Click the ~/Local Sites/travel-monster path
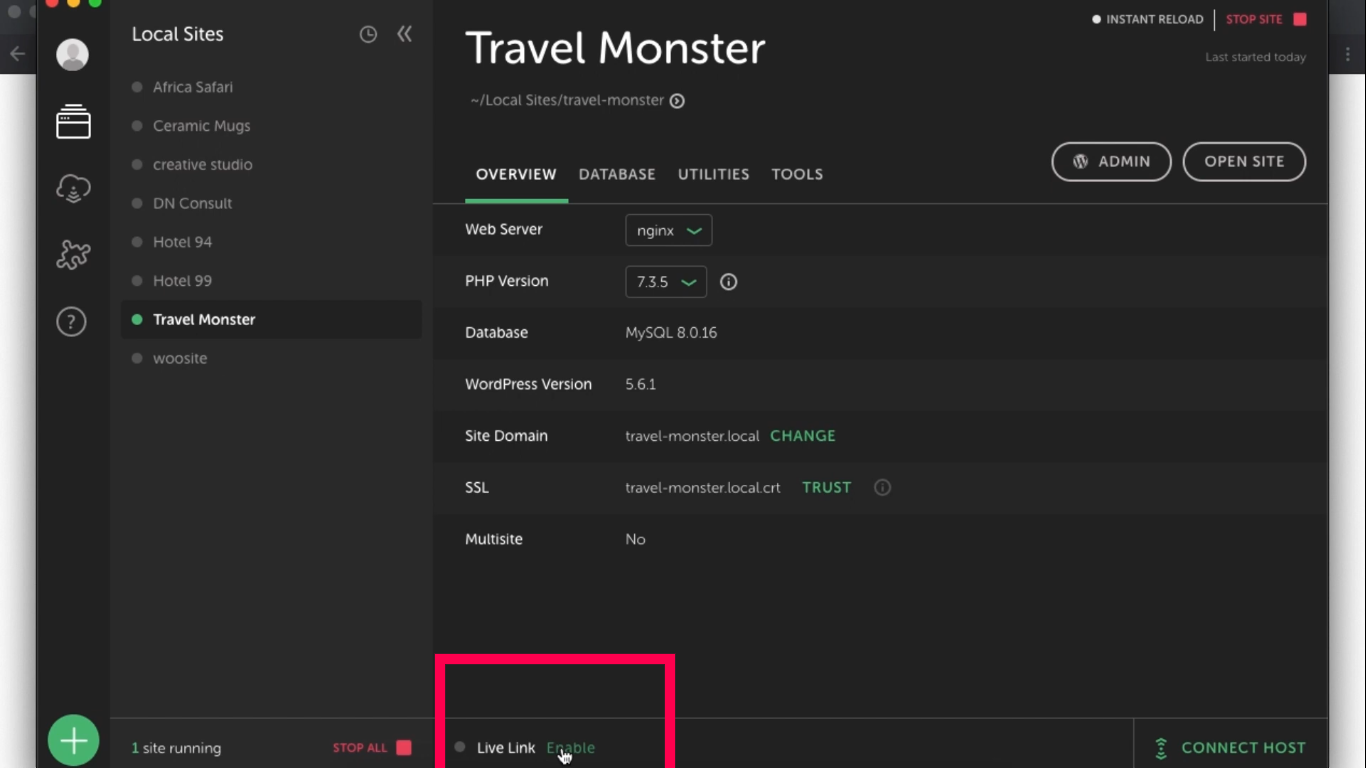The width and height of the screenshot is (1366, 768). click(567, 101)
